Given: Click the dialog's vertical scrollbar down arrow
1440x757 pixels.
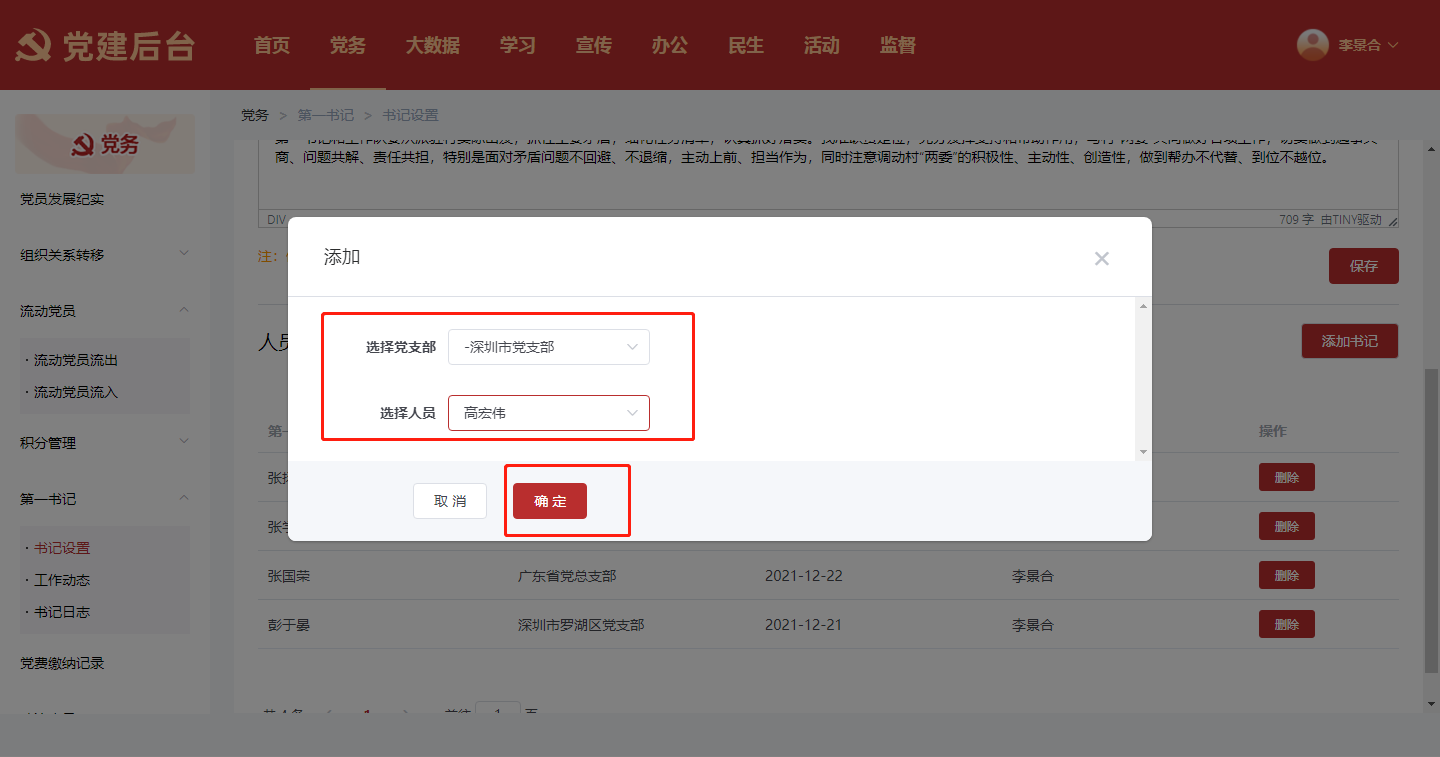Looking at the screenshot, I should tap(1144, 452).
